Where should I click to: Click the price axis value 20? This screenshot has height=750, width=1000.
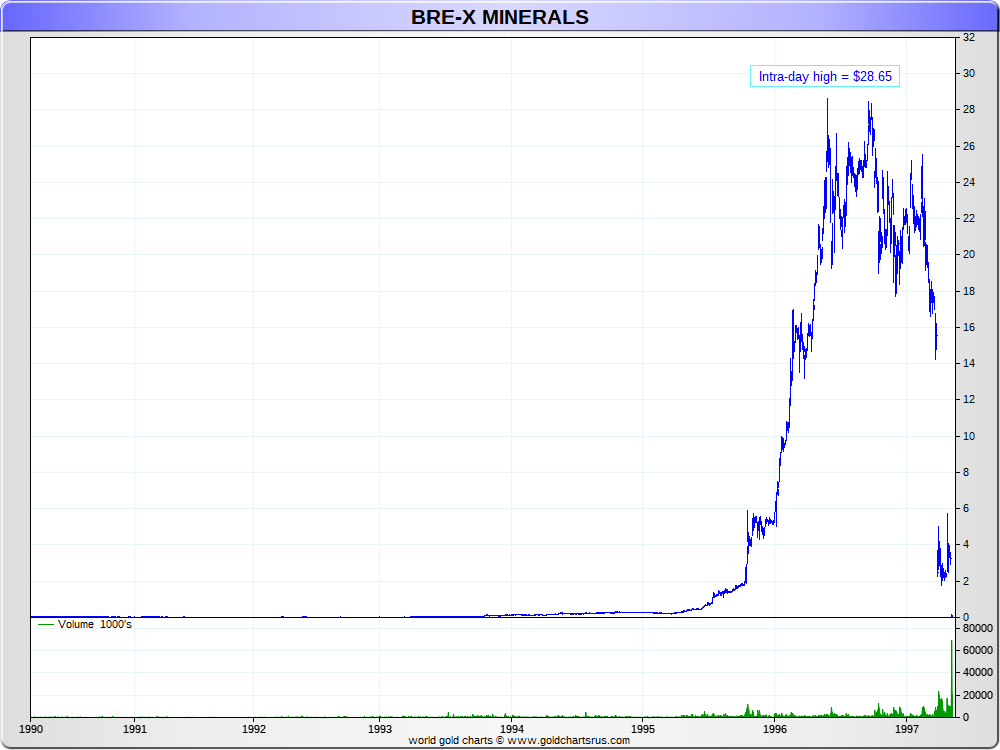tap(969, 254)
